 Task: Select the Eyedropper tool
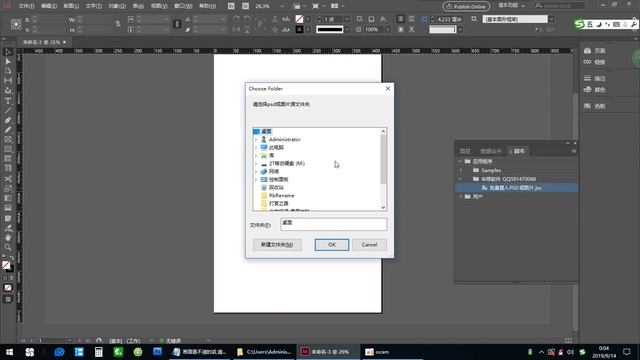tap(8, 228)
